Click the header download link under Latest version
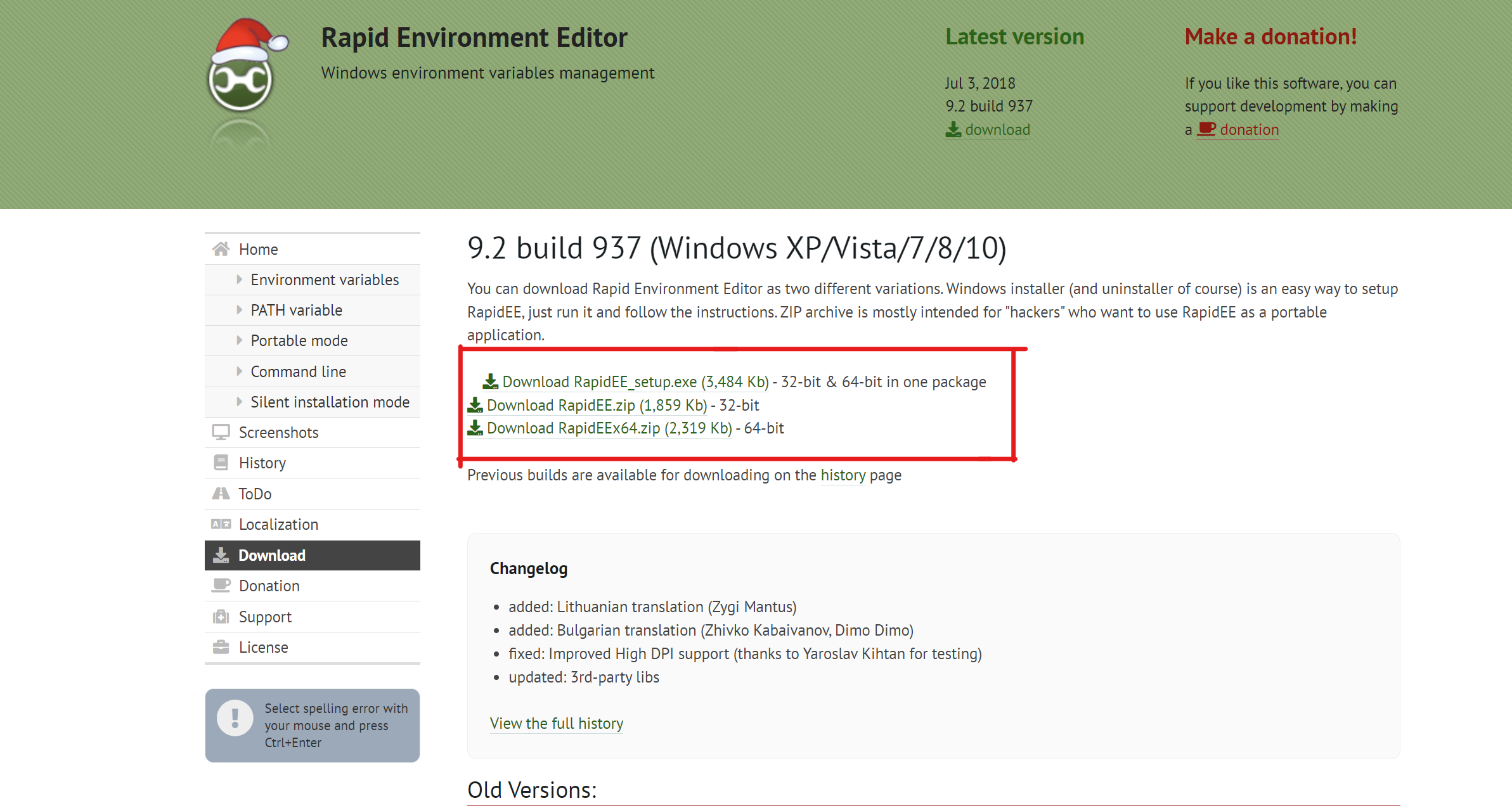Viewport: 1512px width, 808px height. click(x=997, y=130)
